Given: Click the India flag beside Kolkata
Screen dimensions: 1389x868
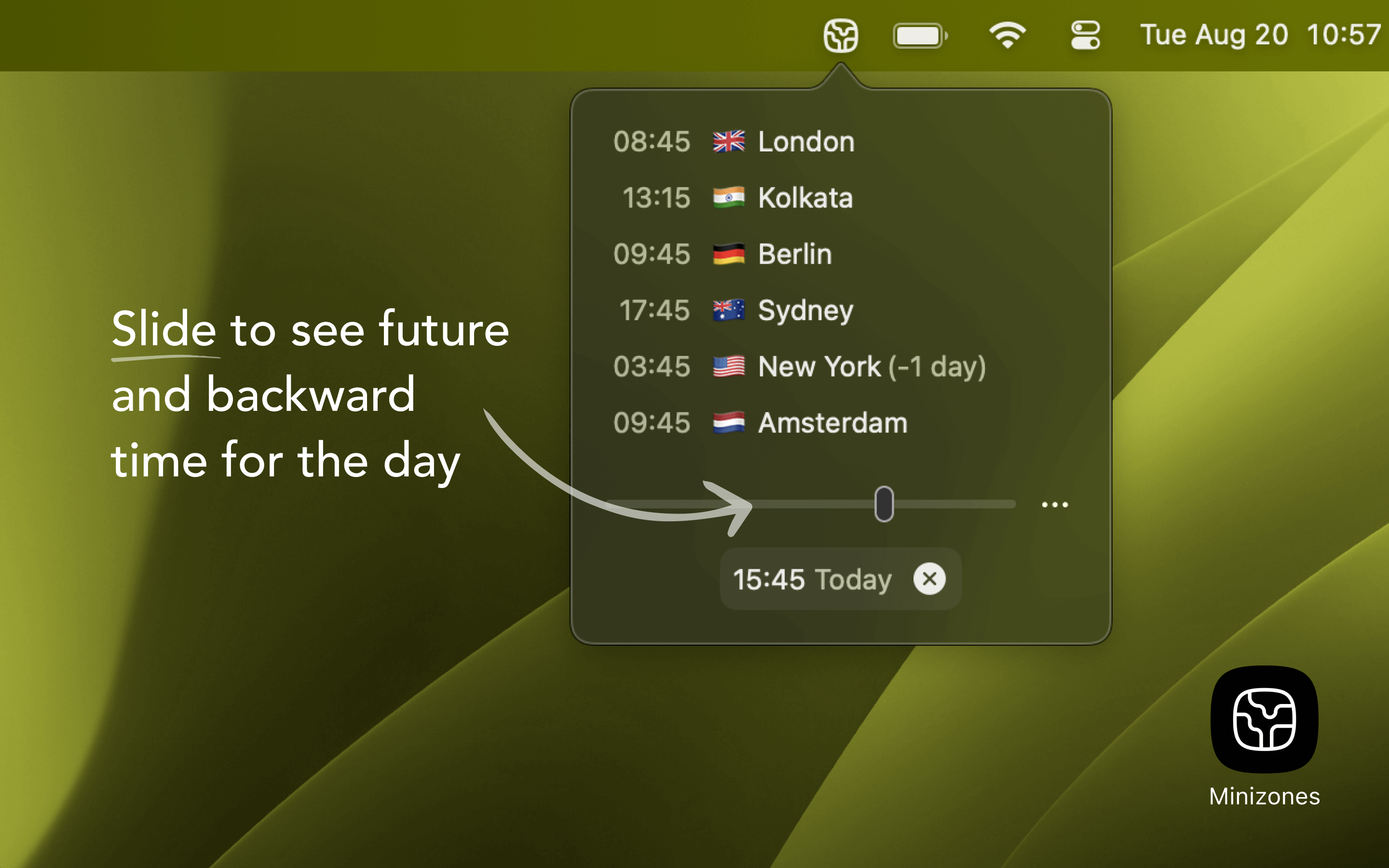Looking at the screenshot, I should click(728, 198).
